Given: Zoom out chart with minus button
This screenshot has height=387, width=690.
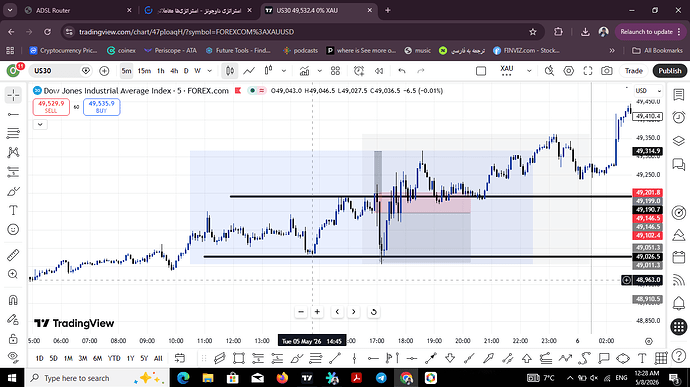Looking at the screenshot, I should [x=301, y=312].
